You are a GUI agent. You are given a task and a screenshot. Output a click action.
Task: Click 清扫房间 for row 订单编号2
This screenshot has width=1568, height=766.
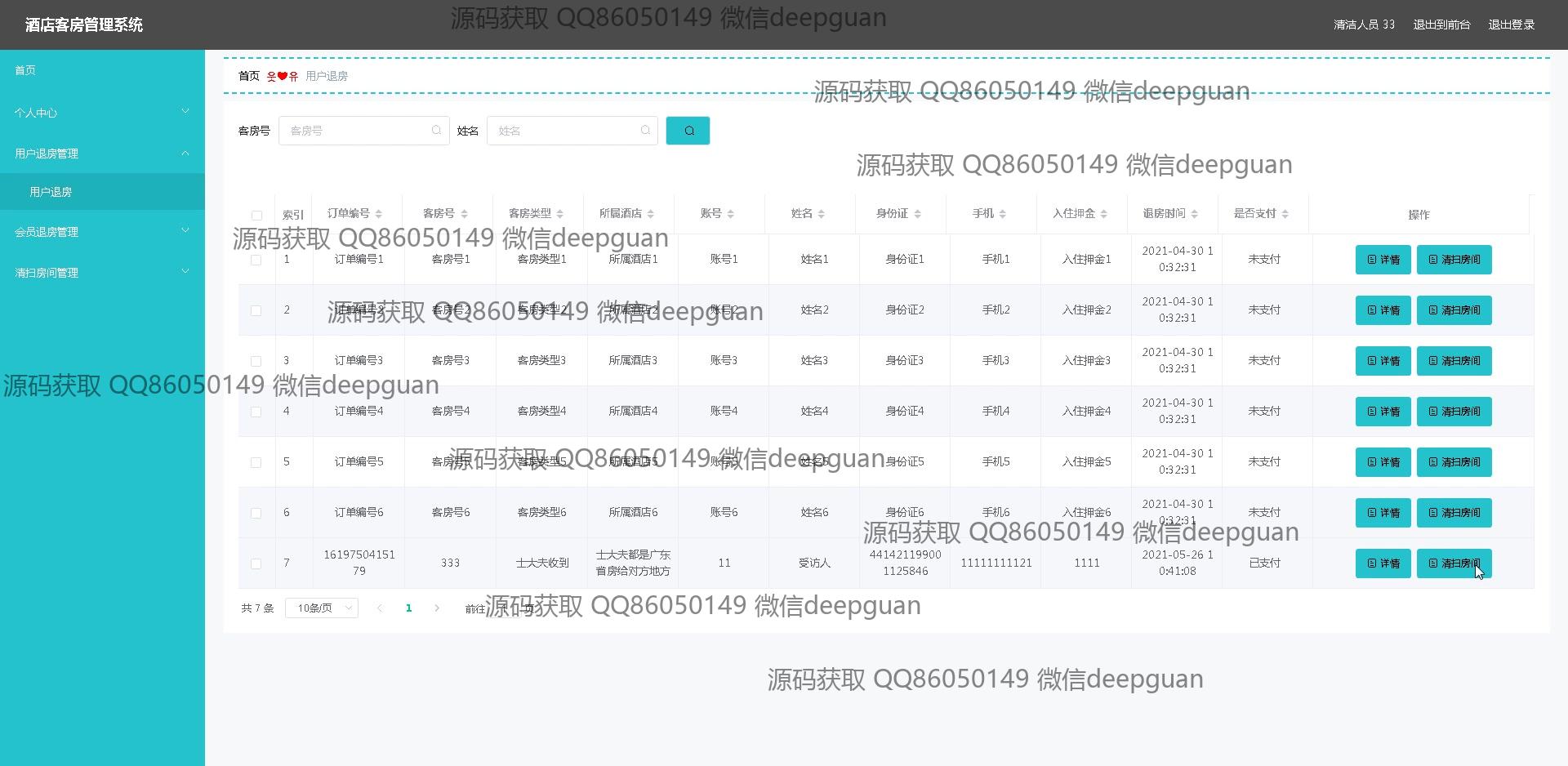coord(1454,310)
